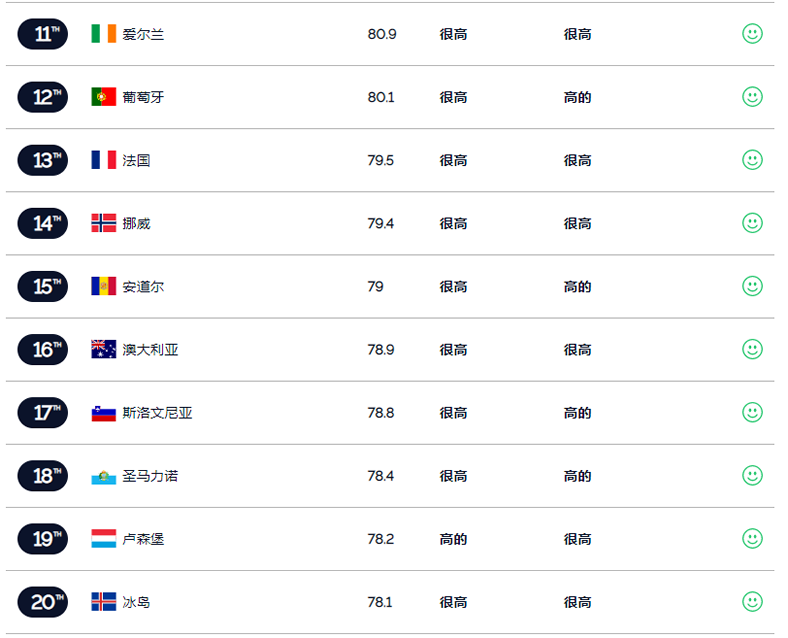Select the 12th rank badge
The height and width of the screenshot is (638, 788).
point(43,97)
